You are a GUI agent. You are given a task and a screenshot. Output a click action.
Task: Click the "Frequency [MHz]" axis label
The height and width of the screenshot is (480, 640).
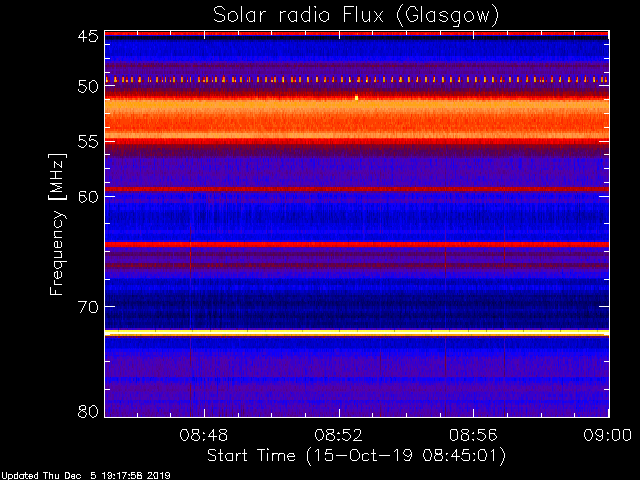57,224
